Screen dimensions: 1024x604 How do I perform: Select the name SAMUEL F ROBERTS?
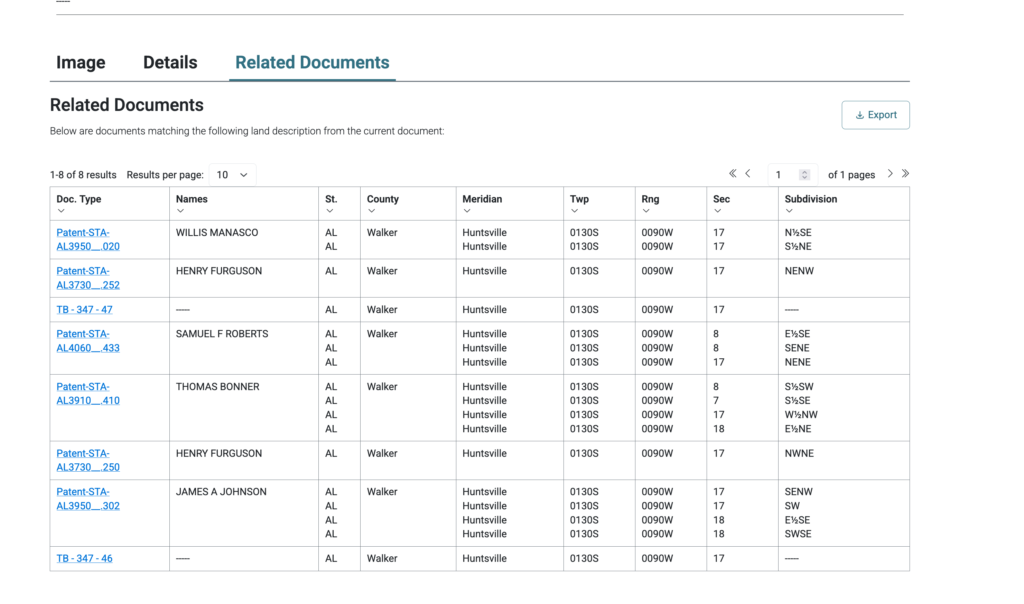click(222, 334)
